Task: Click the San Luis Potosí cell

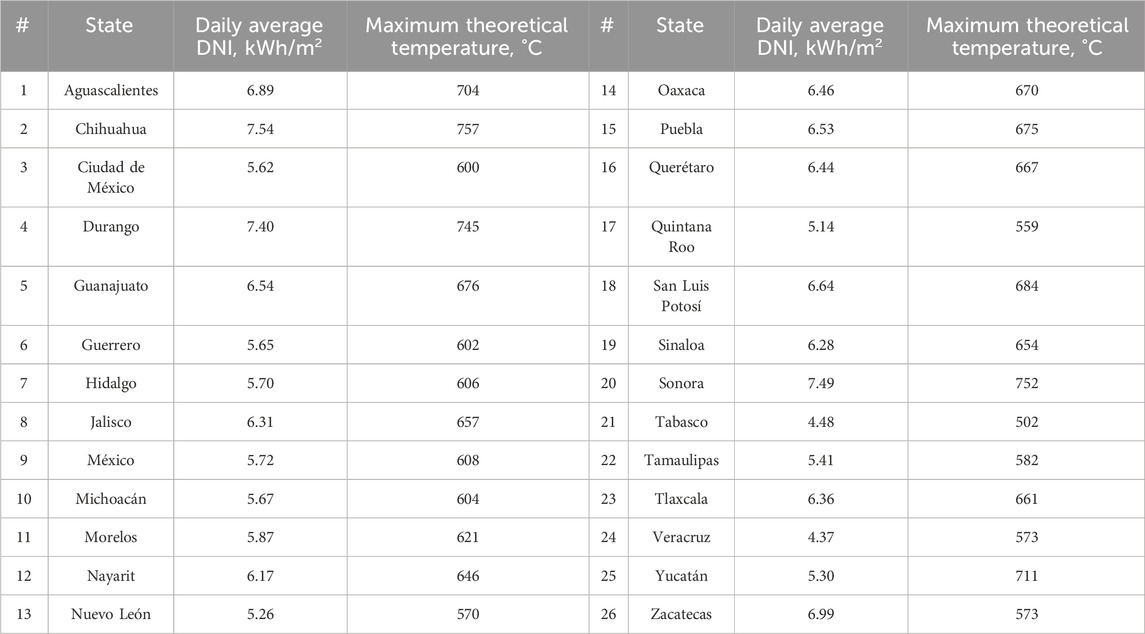Action: tap(681, 295)
